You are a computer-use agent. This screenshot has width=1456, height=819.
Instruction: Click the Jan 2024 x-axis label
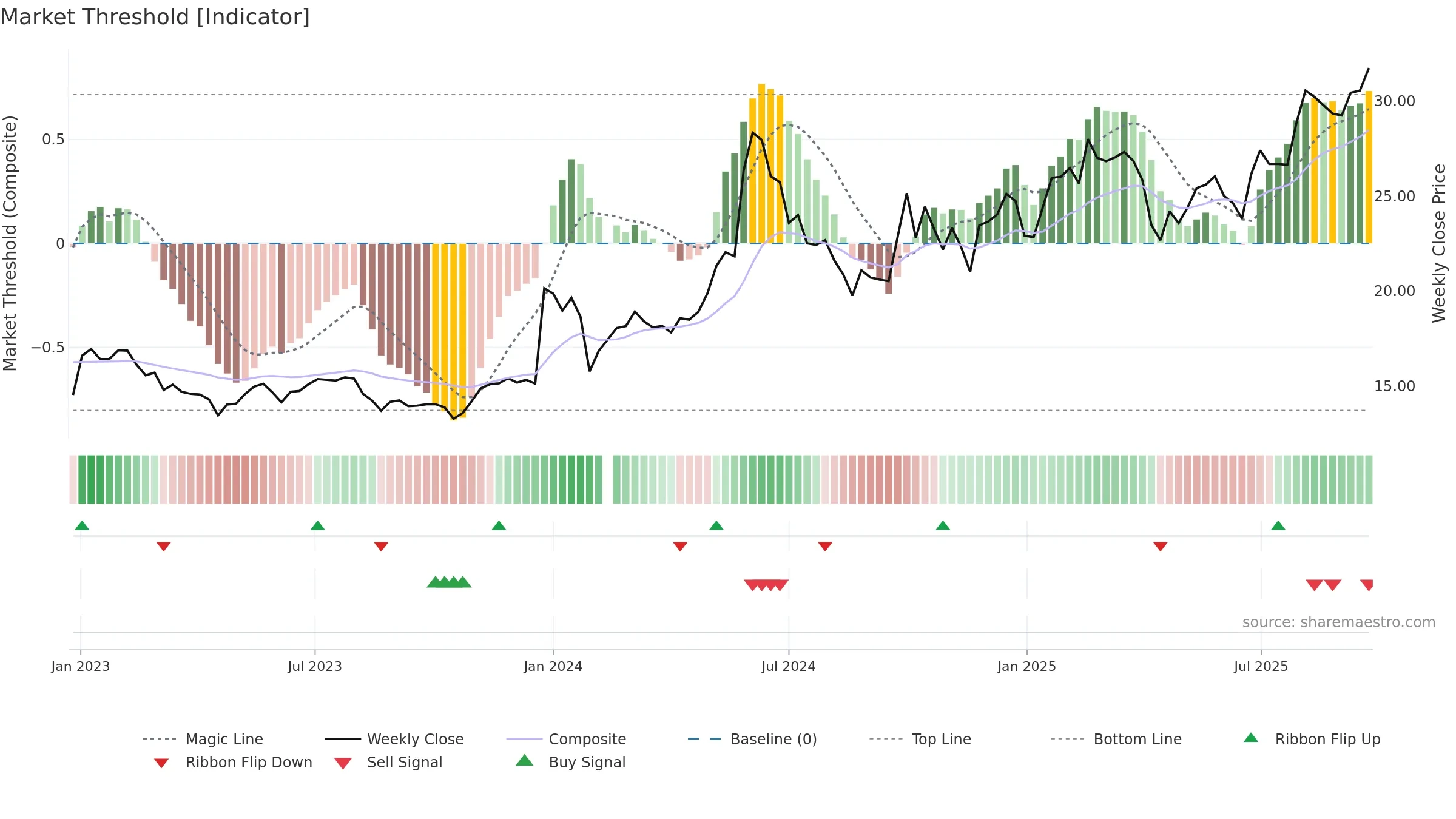[x=553, y=667]
